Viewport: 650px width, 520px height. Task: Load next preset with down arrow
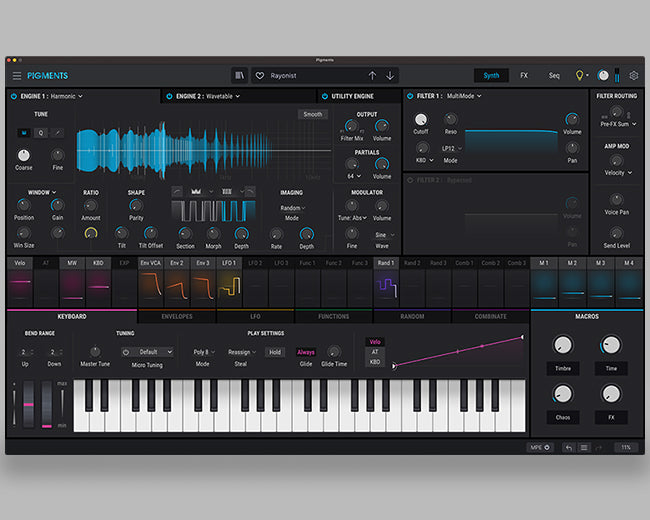pyautogui.click(x=390, y=75)
